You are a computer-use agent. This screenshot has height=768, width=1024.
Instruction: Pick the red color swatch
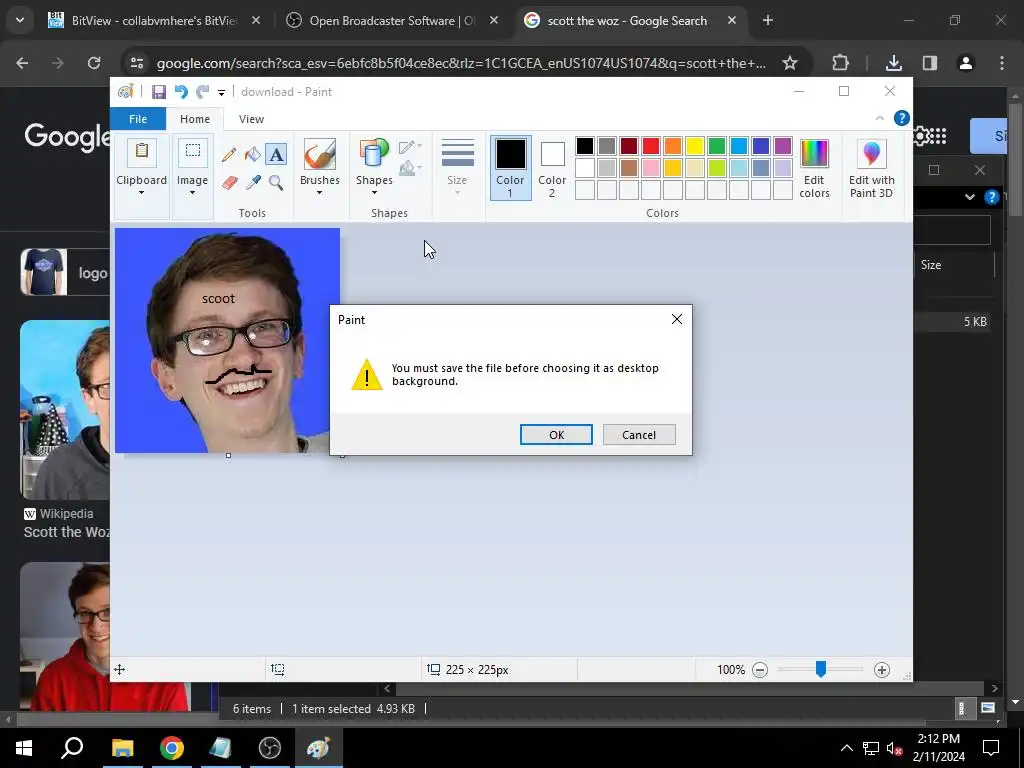(650, 146)
